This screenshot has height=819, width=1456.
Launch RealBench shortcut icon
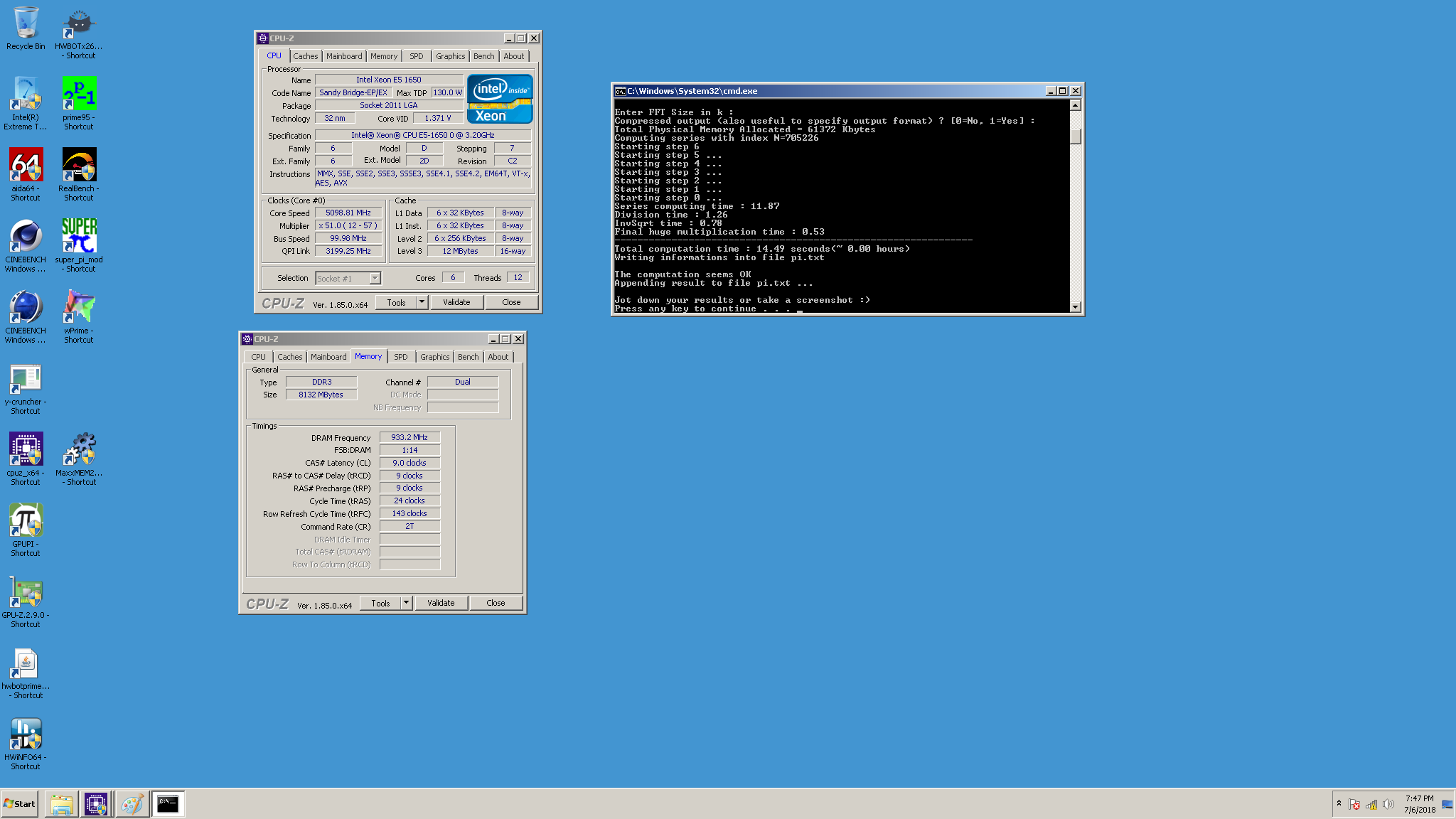[79, 175]
